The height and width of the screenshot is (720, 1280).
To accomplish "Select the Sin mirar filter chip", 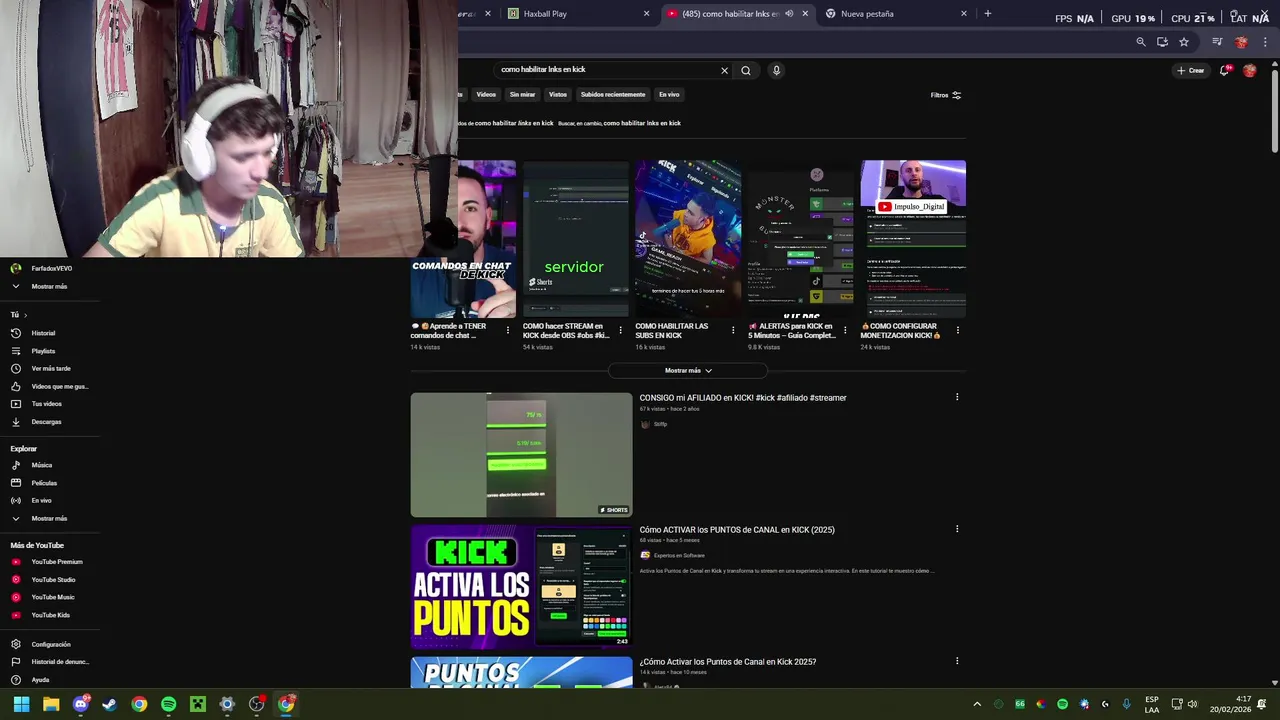I will (522, 95).
